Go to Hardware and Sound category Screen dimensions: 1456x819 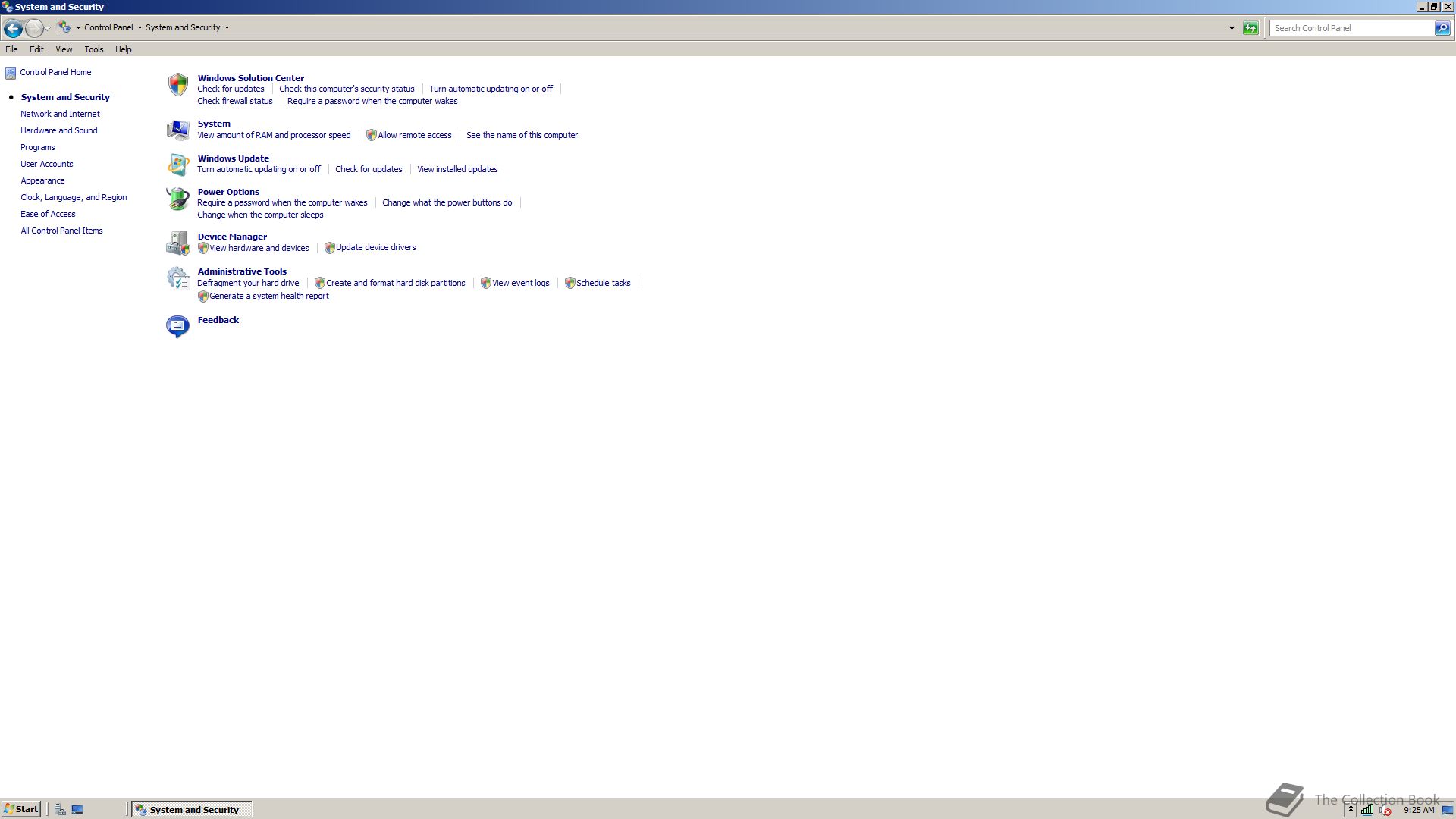pyautogui.click(x=59, y=130)
